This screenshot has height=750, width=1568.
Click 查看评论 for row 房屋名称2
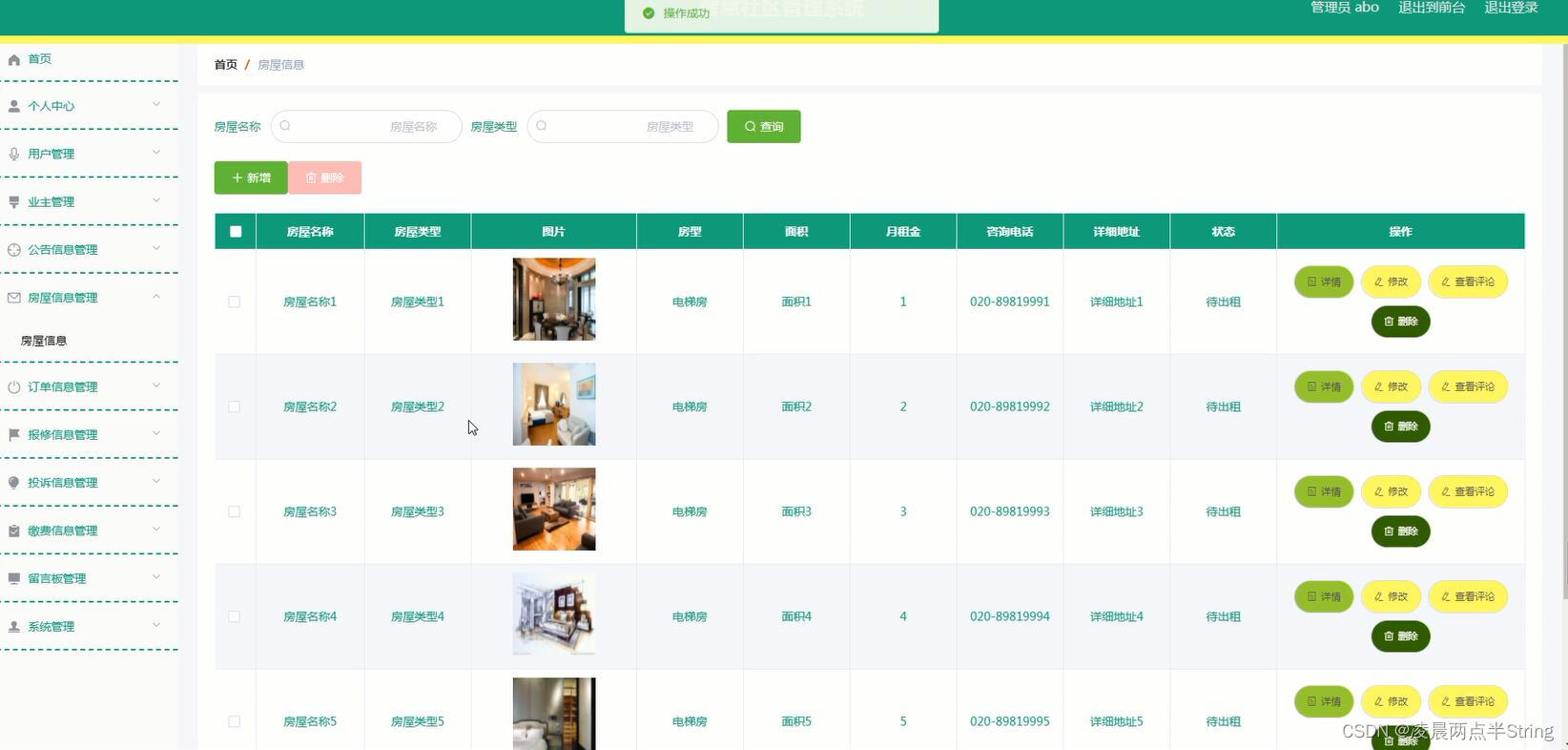(1468, 386)
